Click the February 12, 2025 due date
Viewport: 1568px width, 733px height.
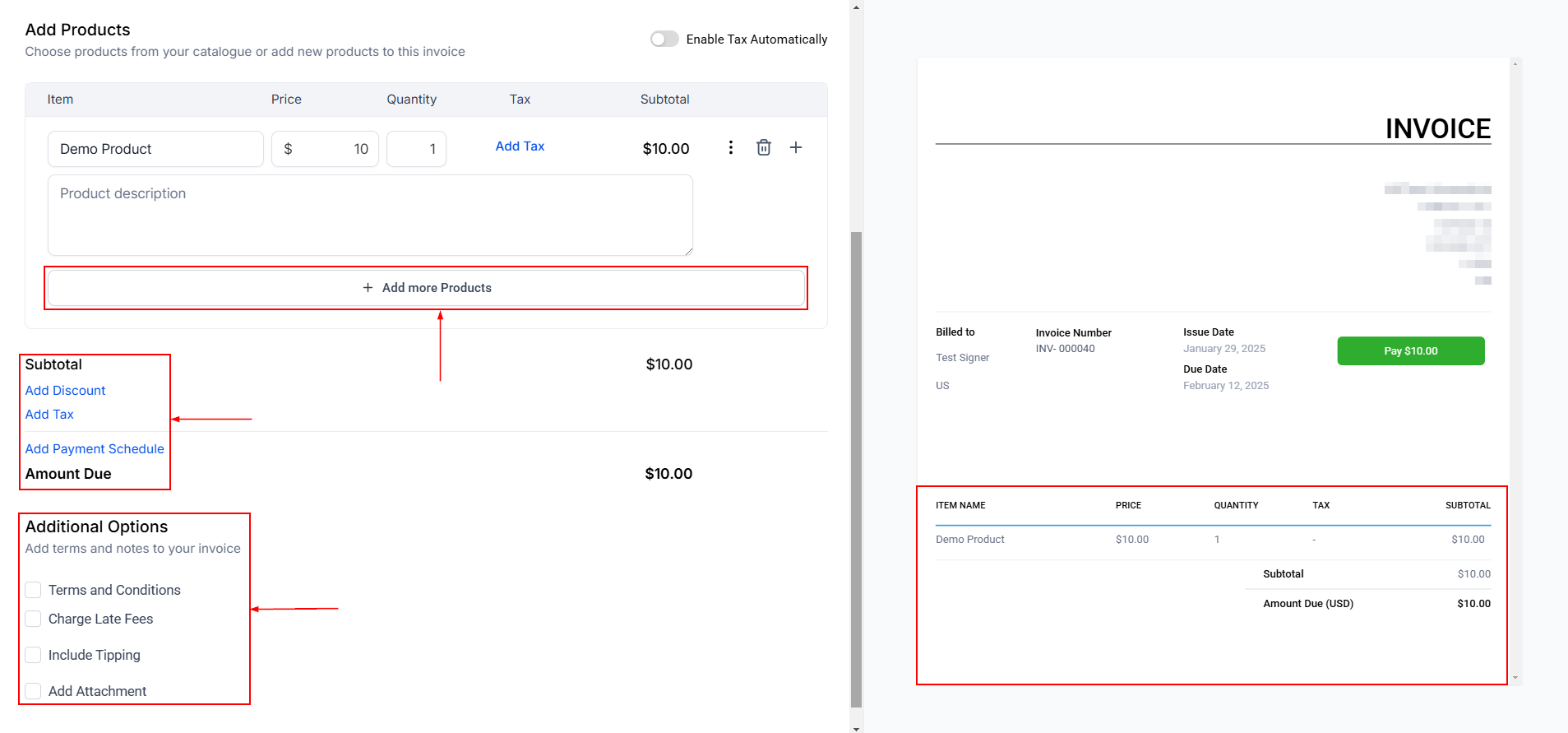click(x=1226, y=386)
